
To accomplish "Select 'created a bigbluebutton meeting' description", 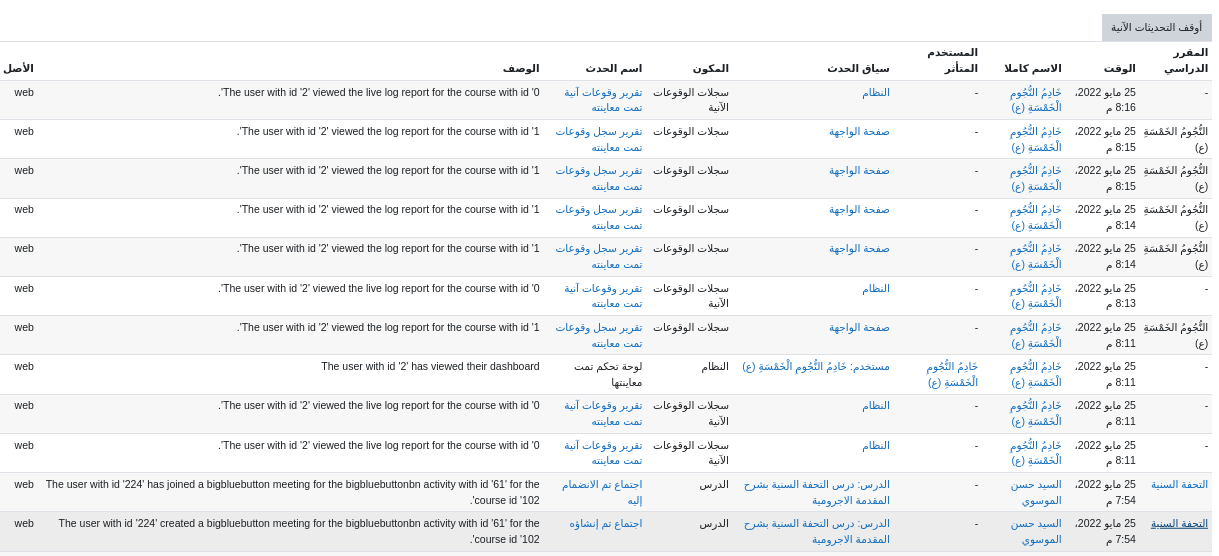I will (299, 531).
